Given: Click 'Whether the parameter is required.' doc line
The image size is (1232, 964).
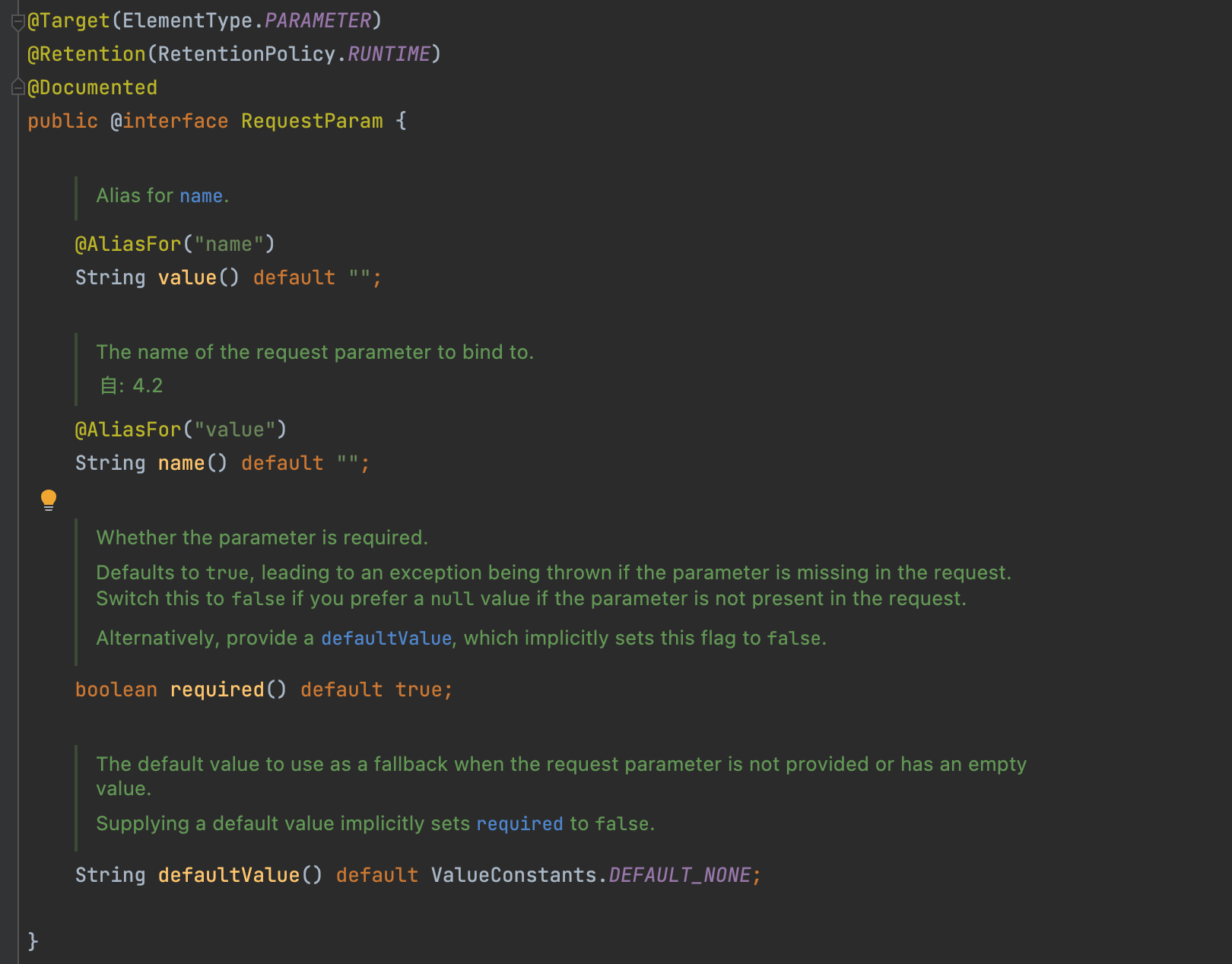Looking at the screenshot, I should [262, 537].
